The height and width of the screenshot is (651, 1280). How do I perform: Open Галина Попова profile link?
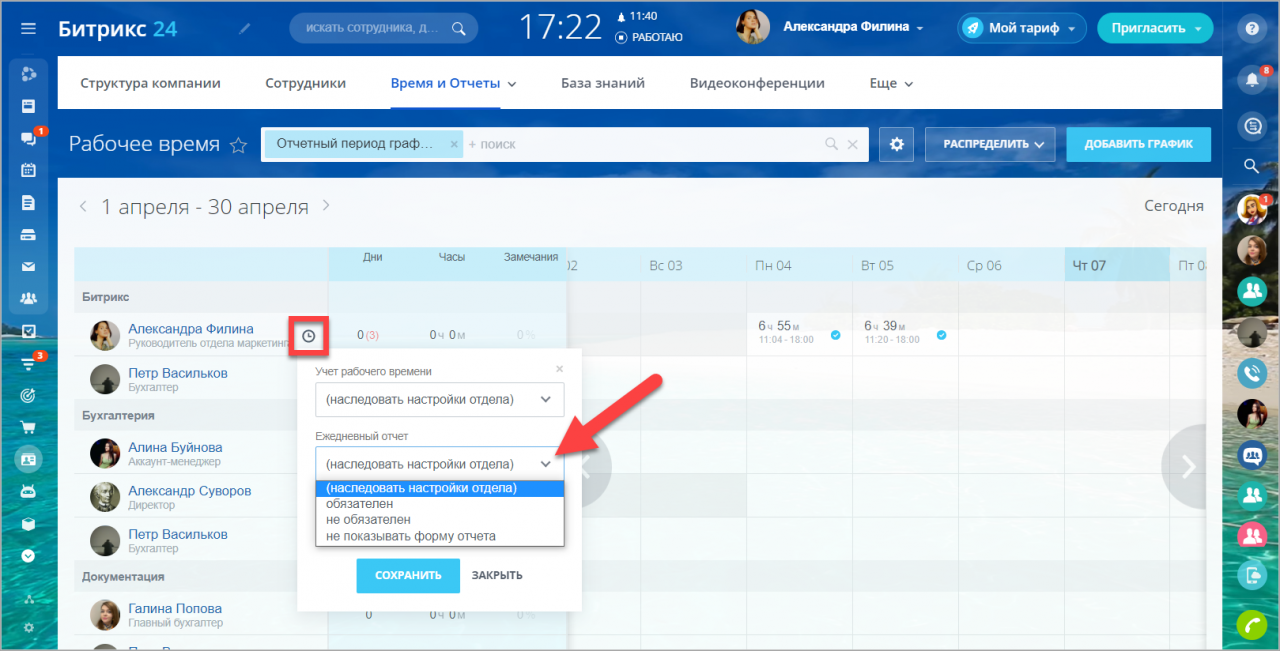pyautogui.click(x=175, y=608)
